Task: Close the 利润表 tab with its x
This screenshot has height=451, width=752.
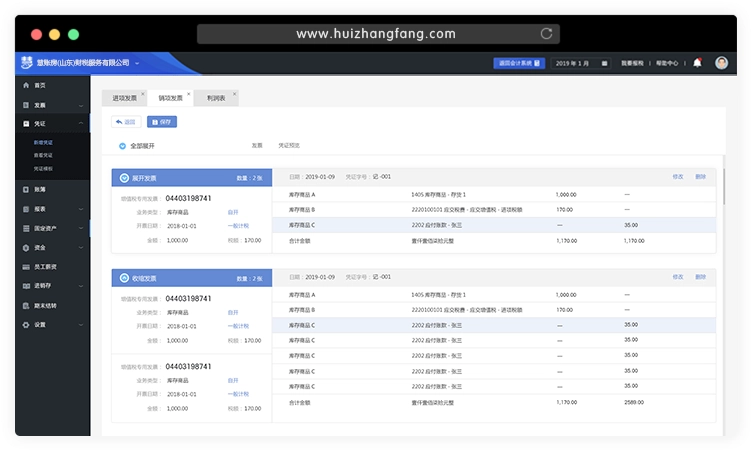Action: 235,94
